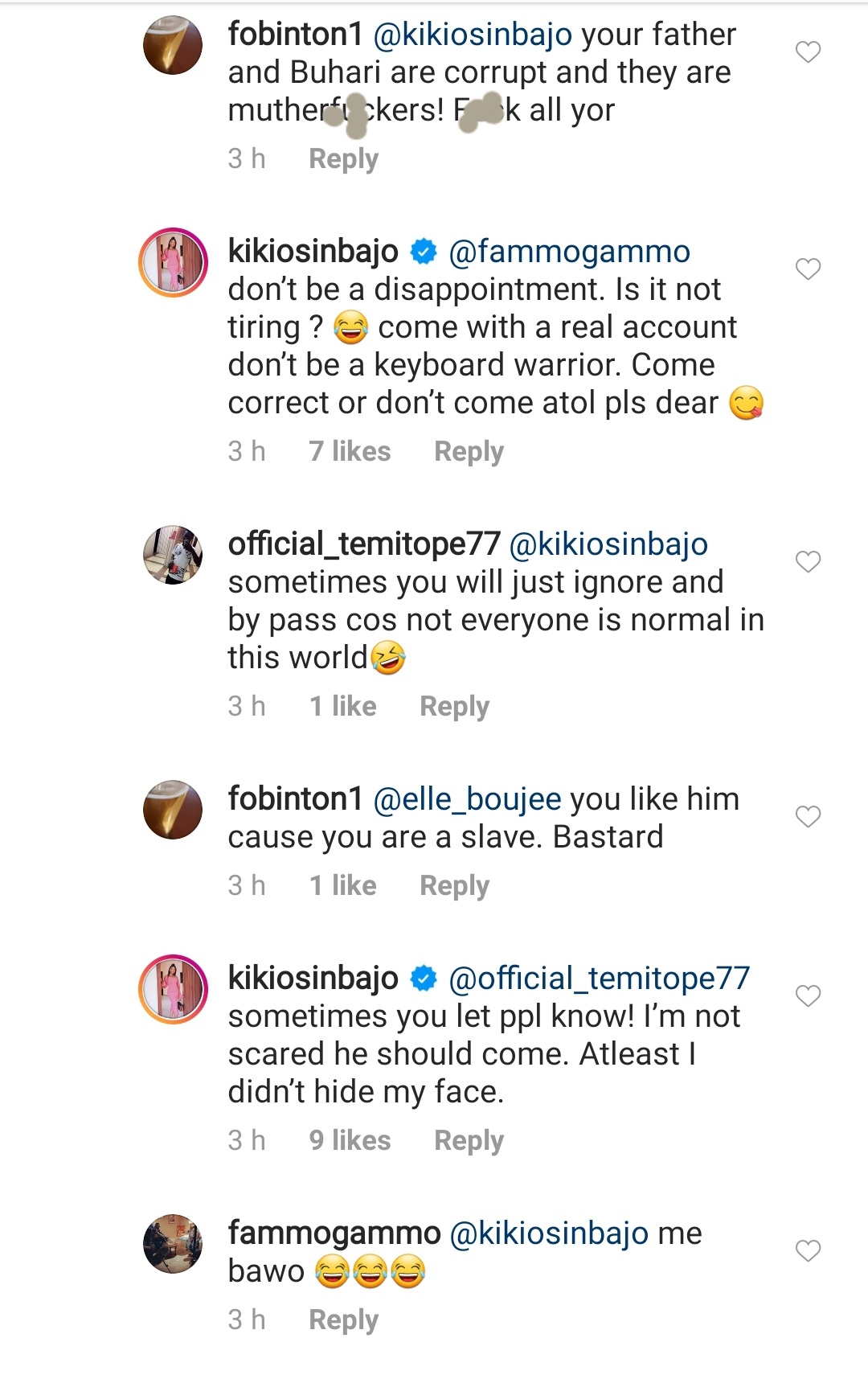
Task: Open the @elle_boujee mention link
Action: pyautogui.click(x=468, y=799)
